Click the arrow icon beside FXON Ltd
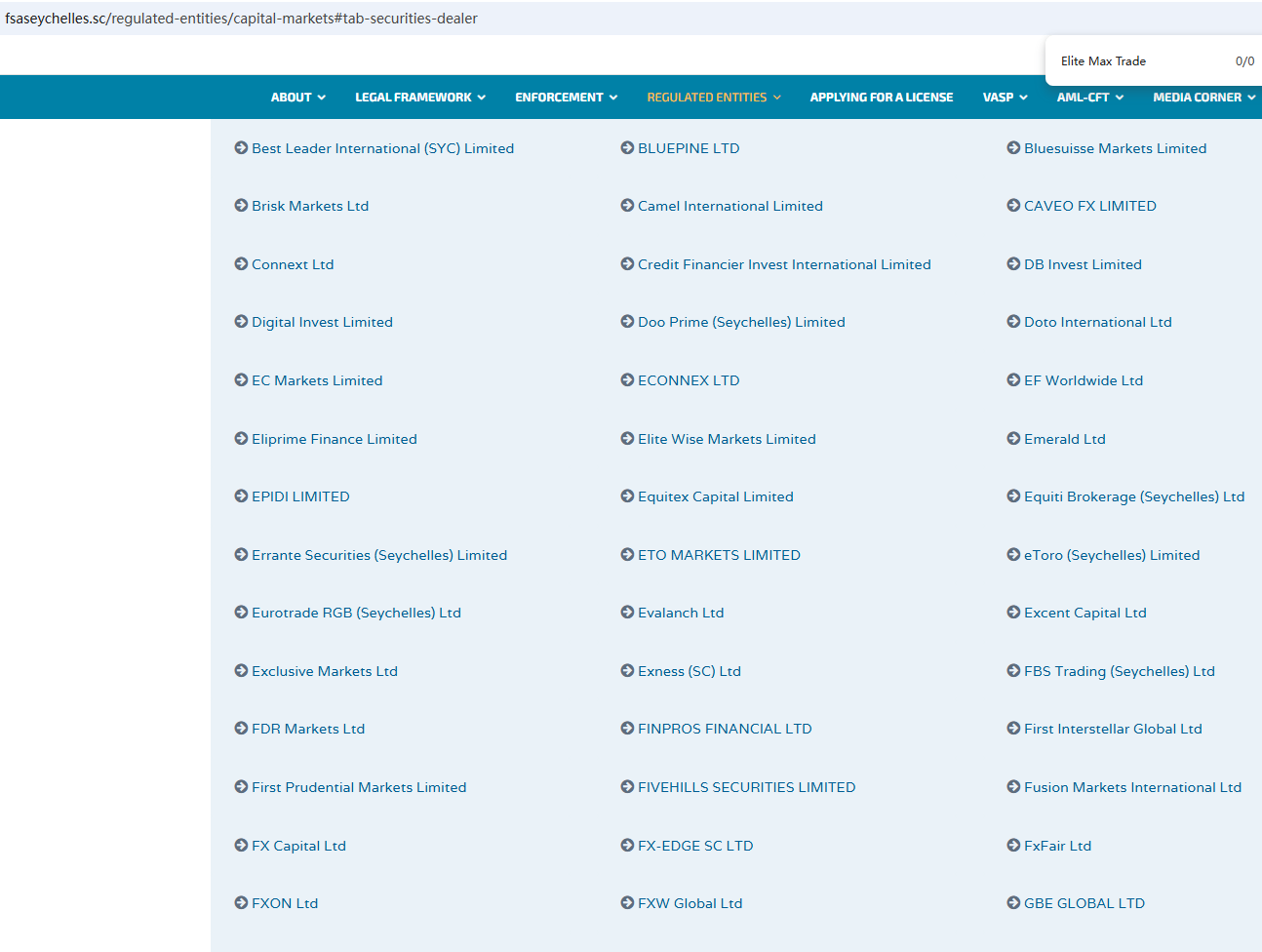1262x952 pixels. point(241,903)
